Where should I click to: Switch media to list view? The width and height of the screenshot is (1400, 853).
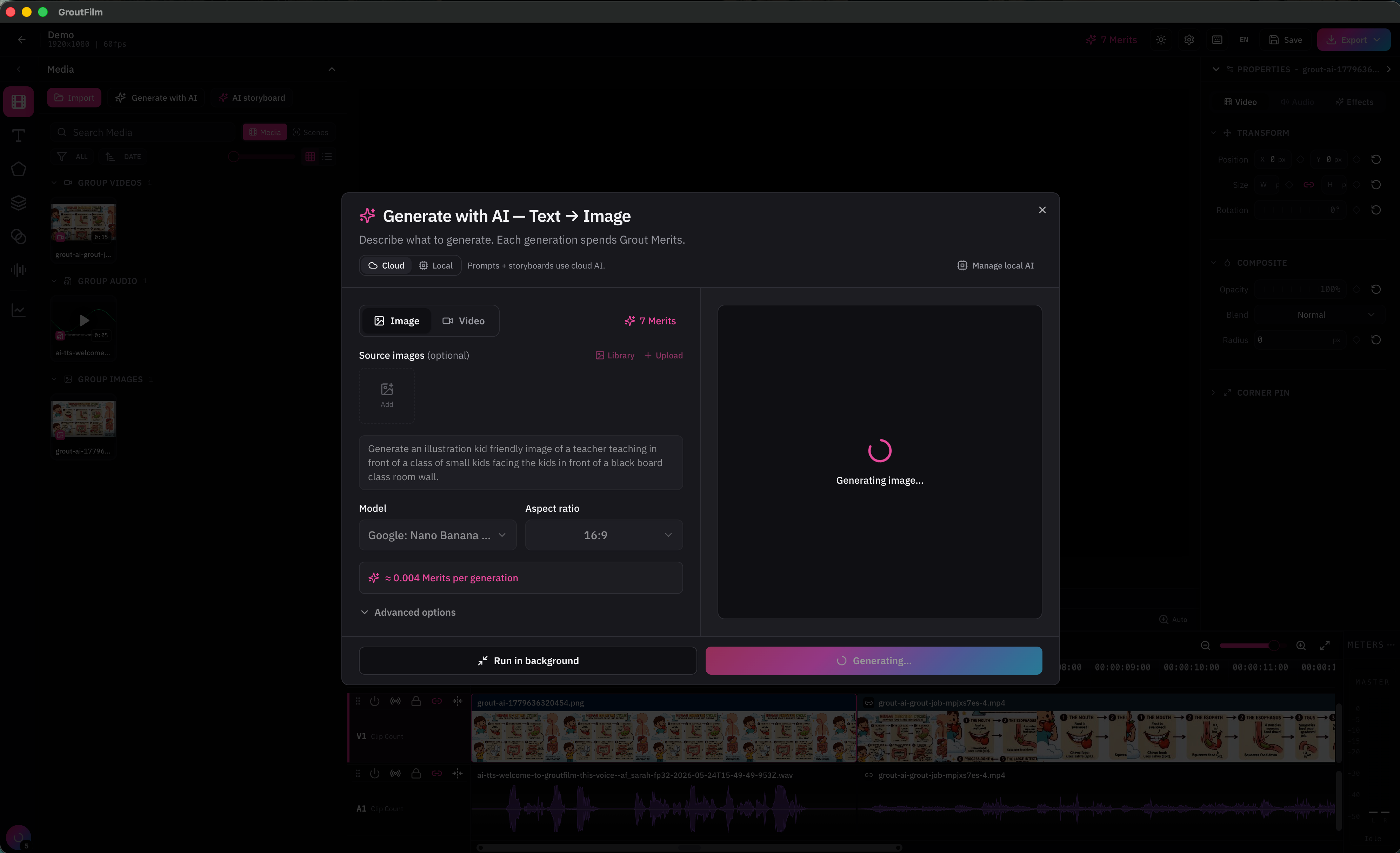coord(327,157)
